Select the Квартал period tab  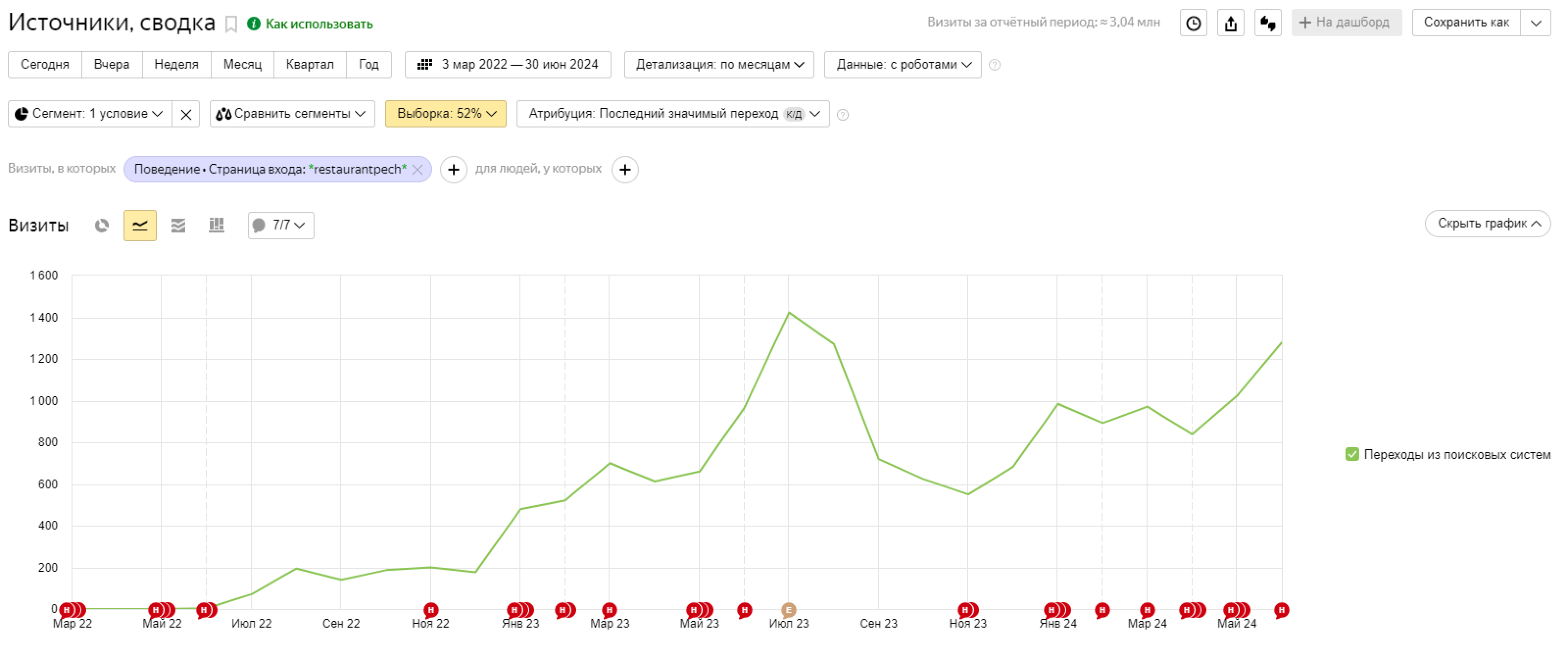coord(309,65)
